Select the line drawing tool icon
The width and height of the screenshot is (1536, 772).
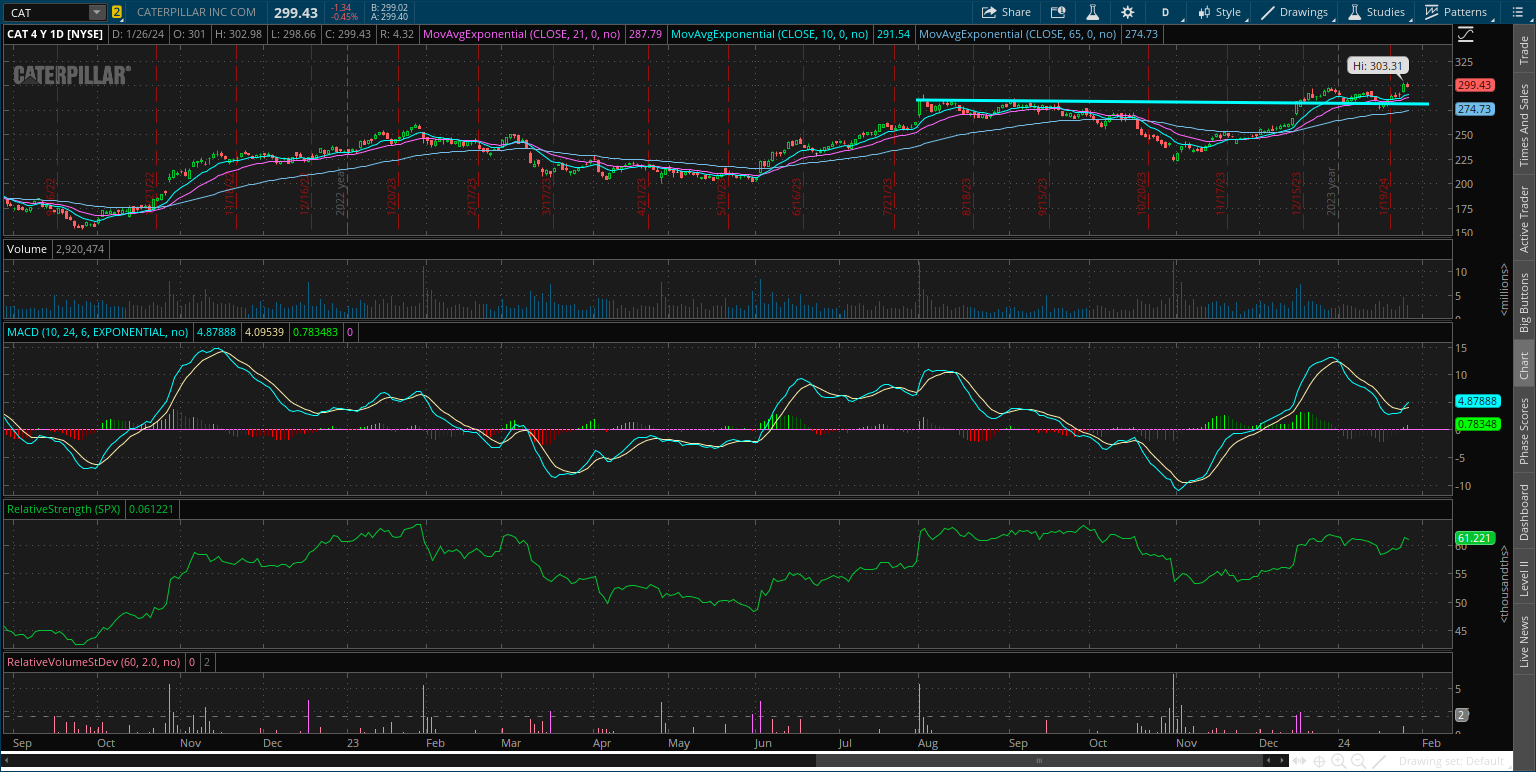click(x=1377, y=762)
